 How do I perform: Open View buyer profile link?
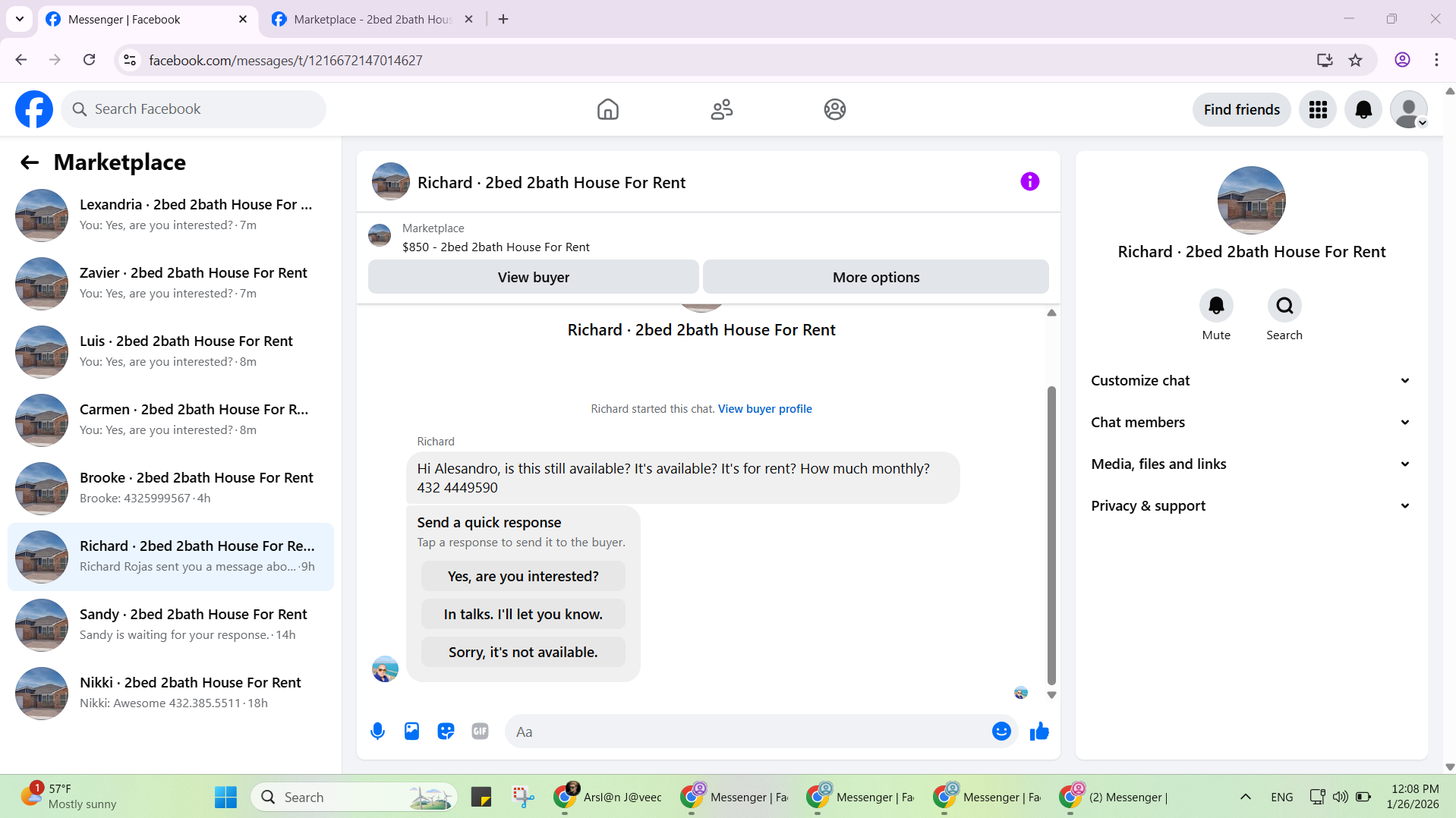tap(764, 409)
